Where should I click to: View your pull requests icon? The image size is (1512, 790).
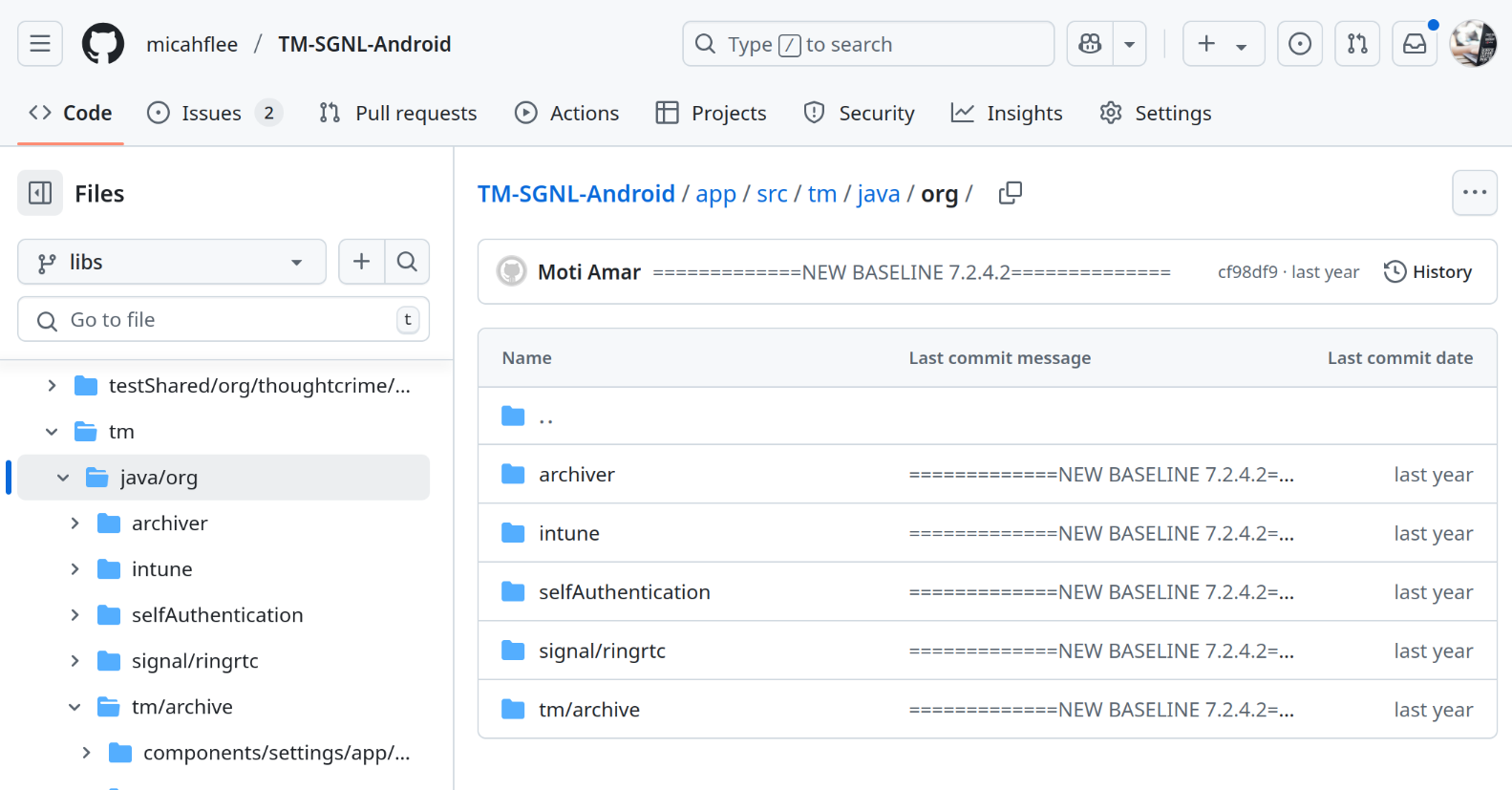tap(1357, 44)
